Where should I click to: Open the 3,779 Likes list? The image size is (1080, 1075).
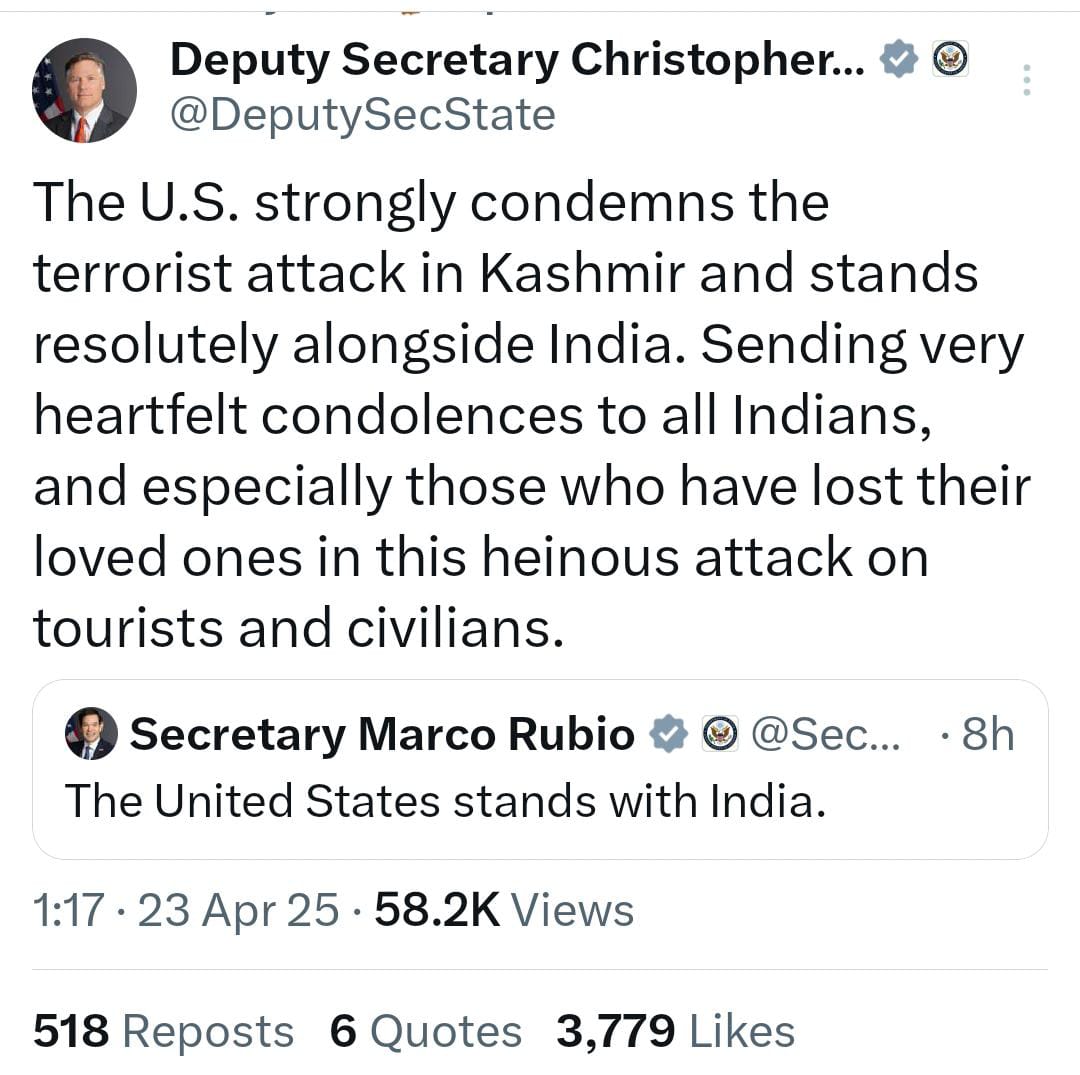pos(676,1031)
